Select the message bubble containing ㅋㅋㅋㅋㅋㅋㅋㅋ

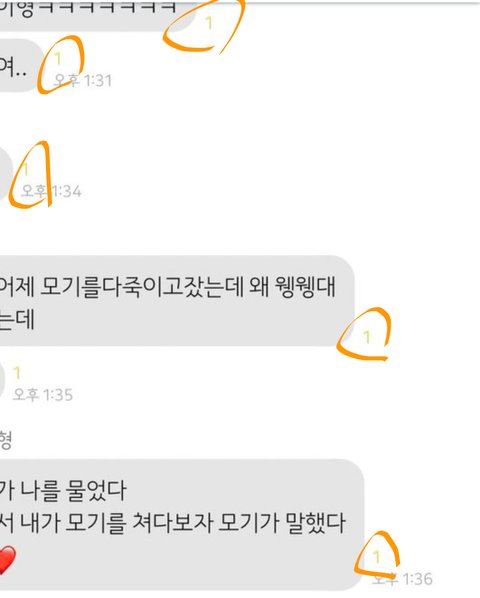coord(97,13)
